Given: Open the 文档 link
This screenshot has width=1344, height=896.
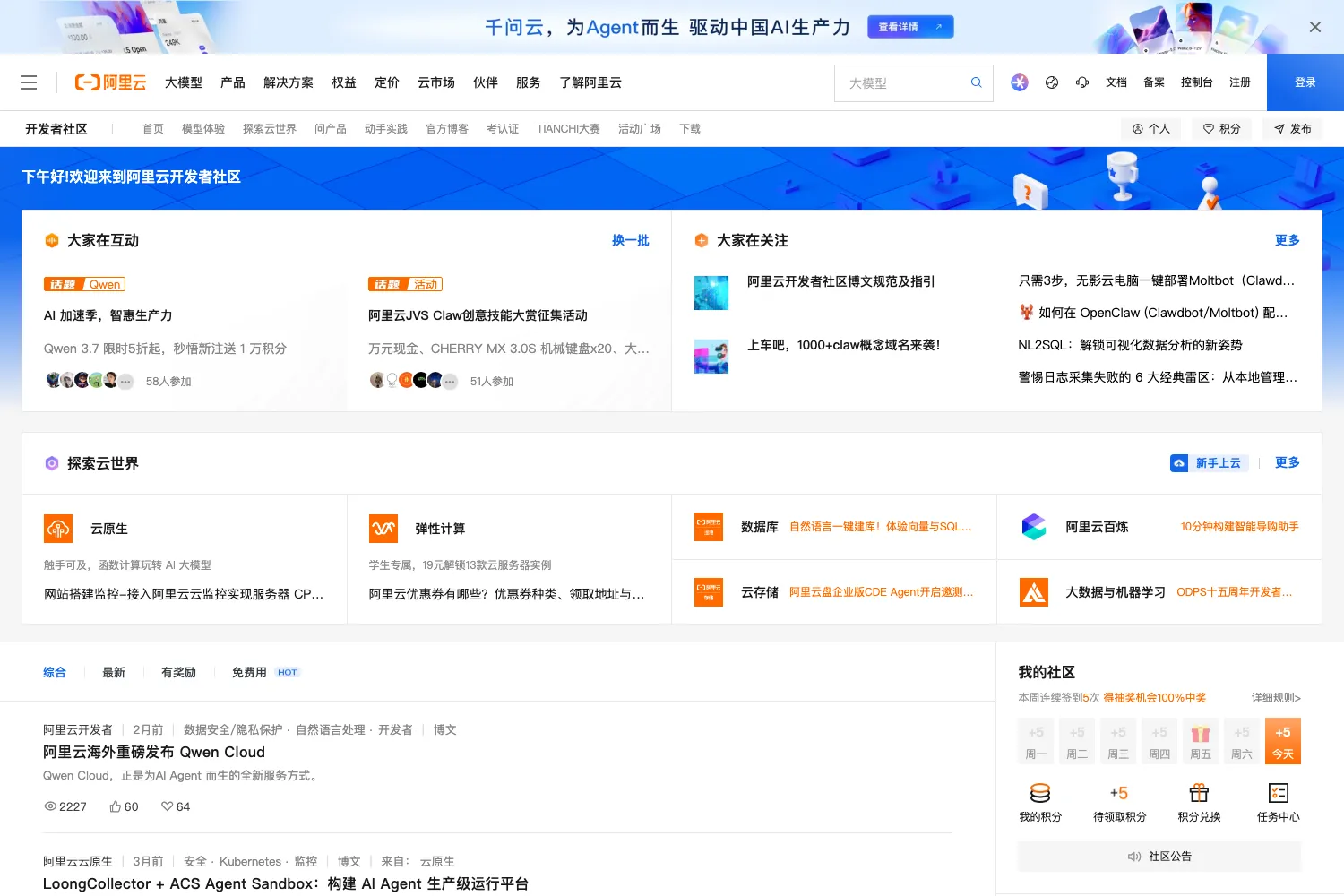Looking at the screenshot, I should click(1116, 82).
